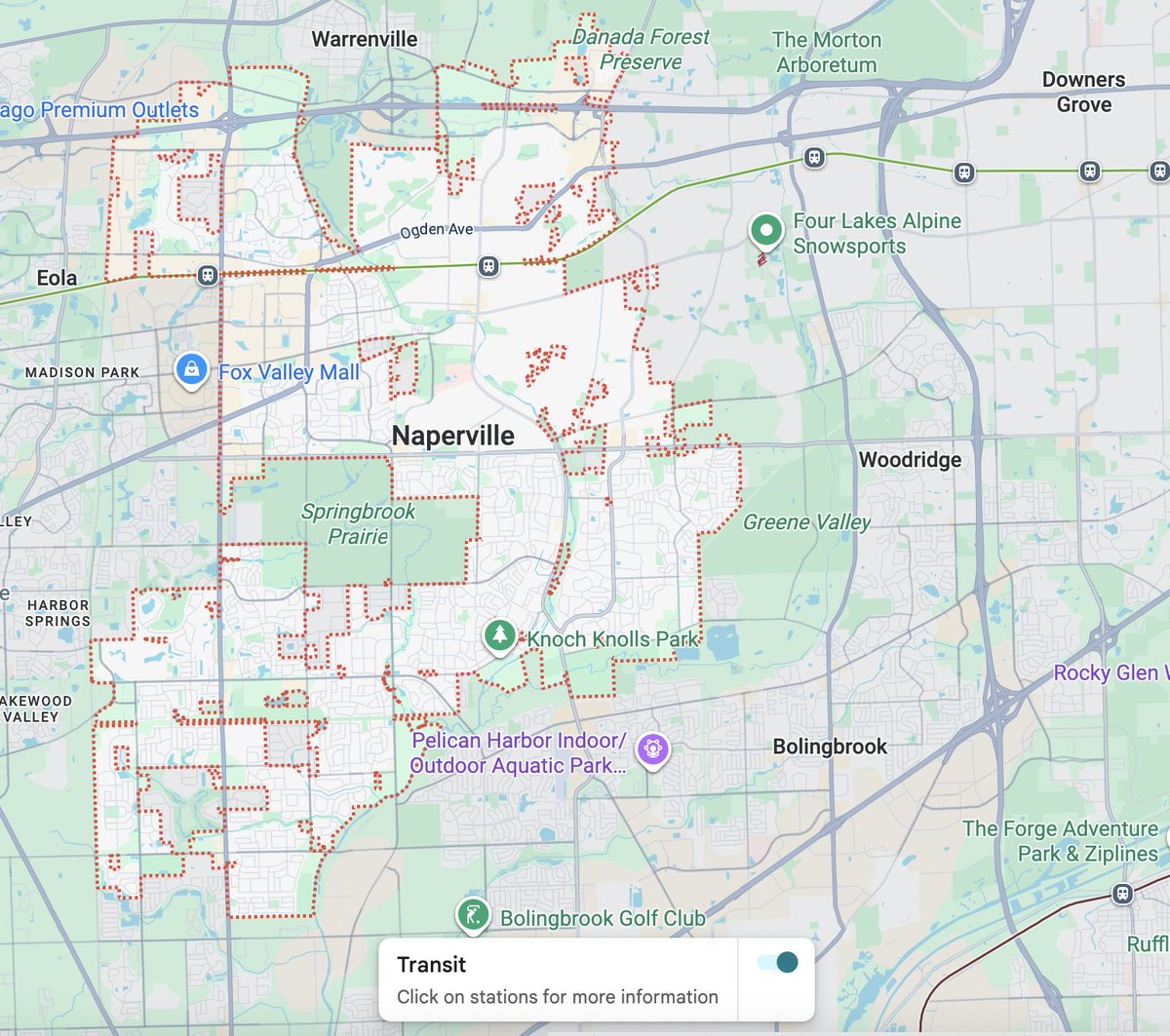
Task: Click the Springbrook Prairie label
Action: 358,523
